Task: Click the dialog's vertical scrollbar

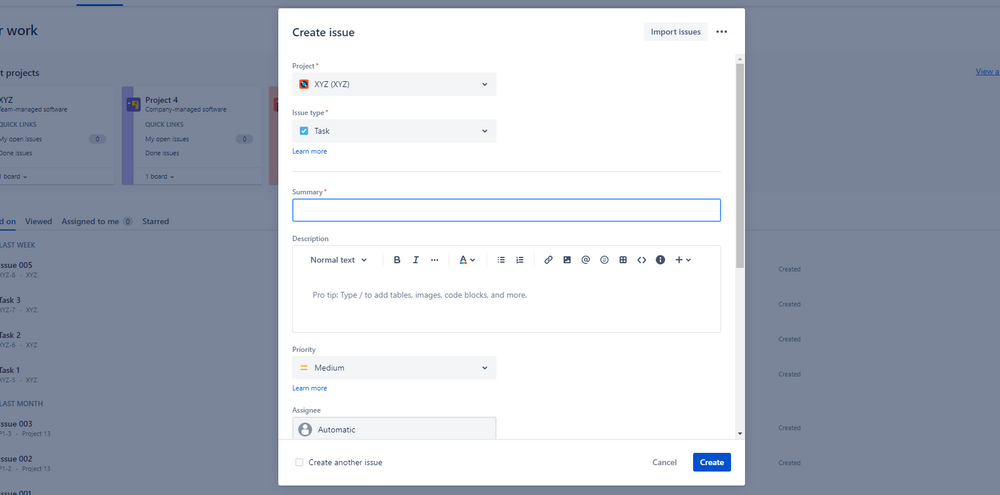Action: 740,165
